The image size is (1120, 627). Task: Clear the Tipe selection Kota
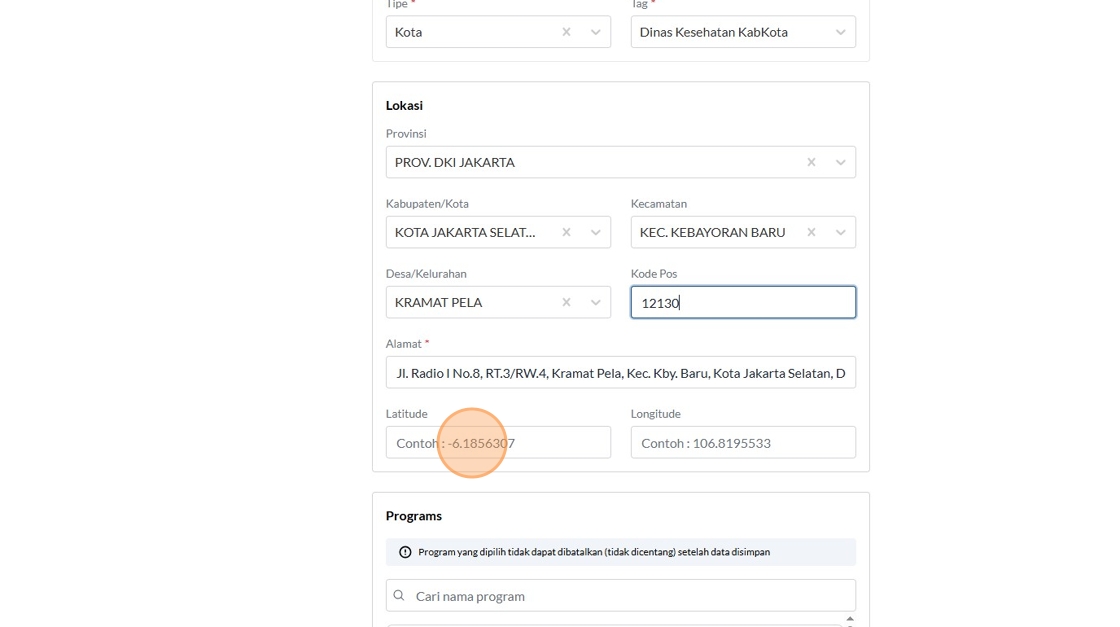566,32
